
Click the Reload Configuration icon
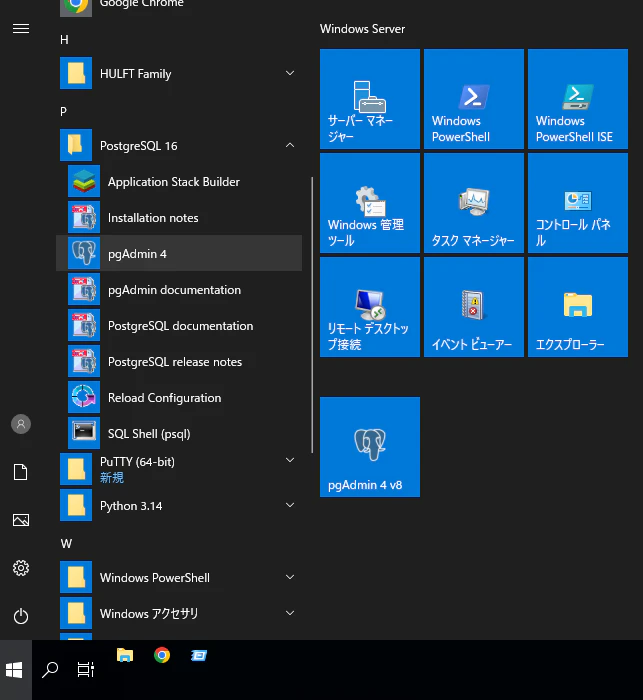pyautogui.click(x=84, y=398)
